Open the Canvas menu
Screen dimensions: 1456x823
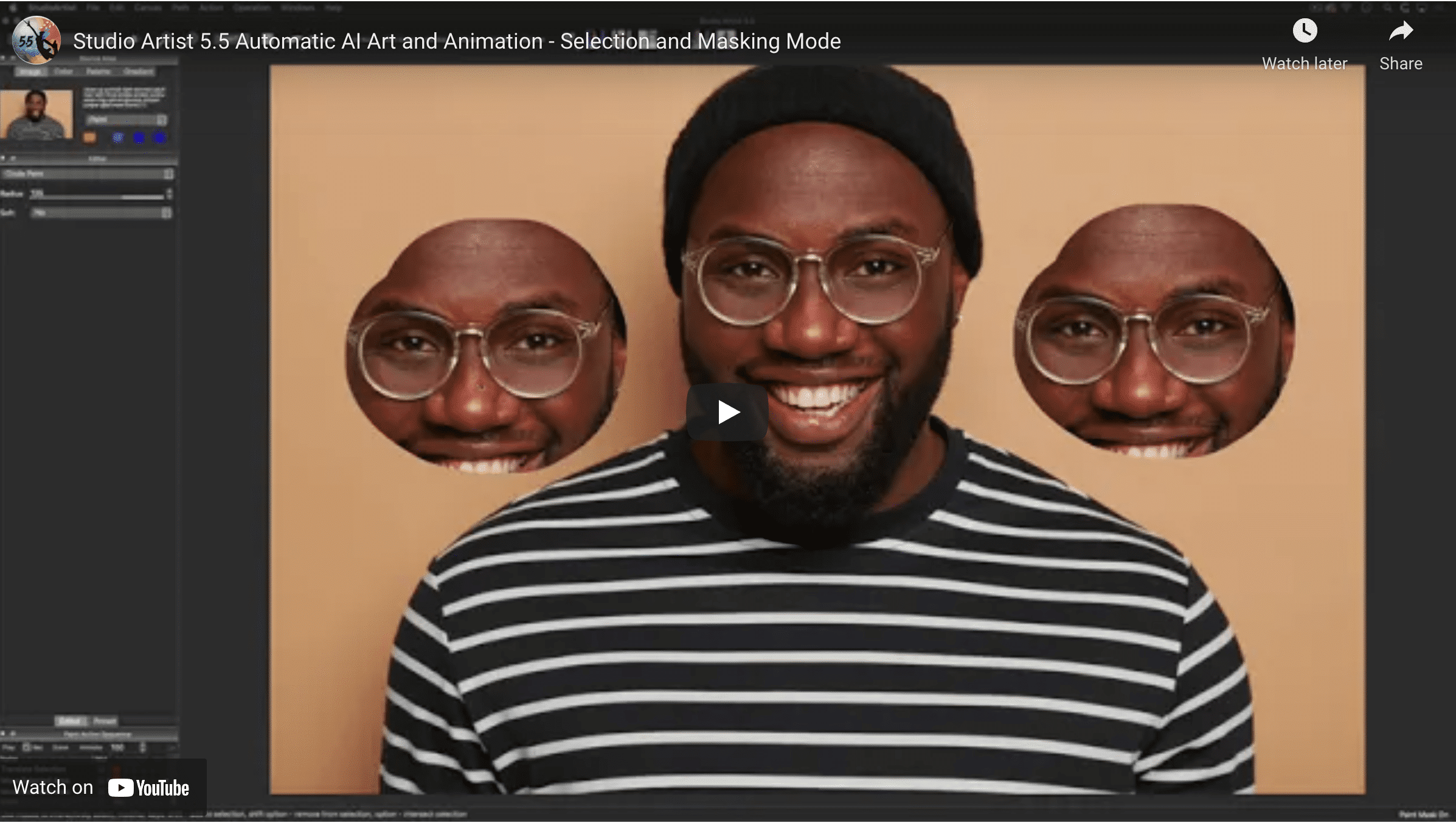(x=148, y=8)
